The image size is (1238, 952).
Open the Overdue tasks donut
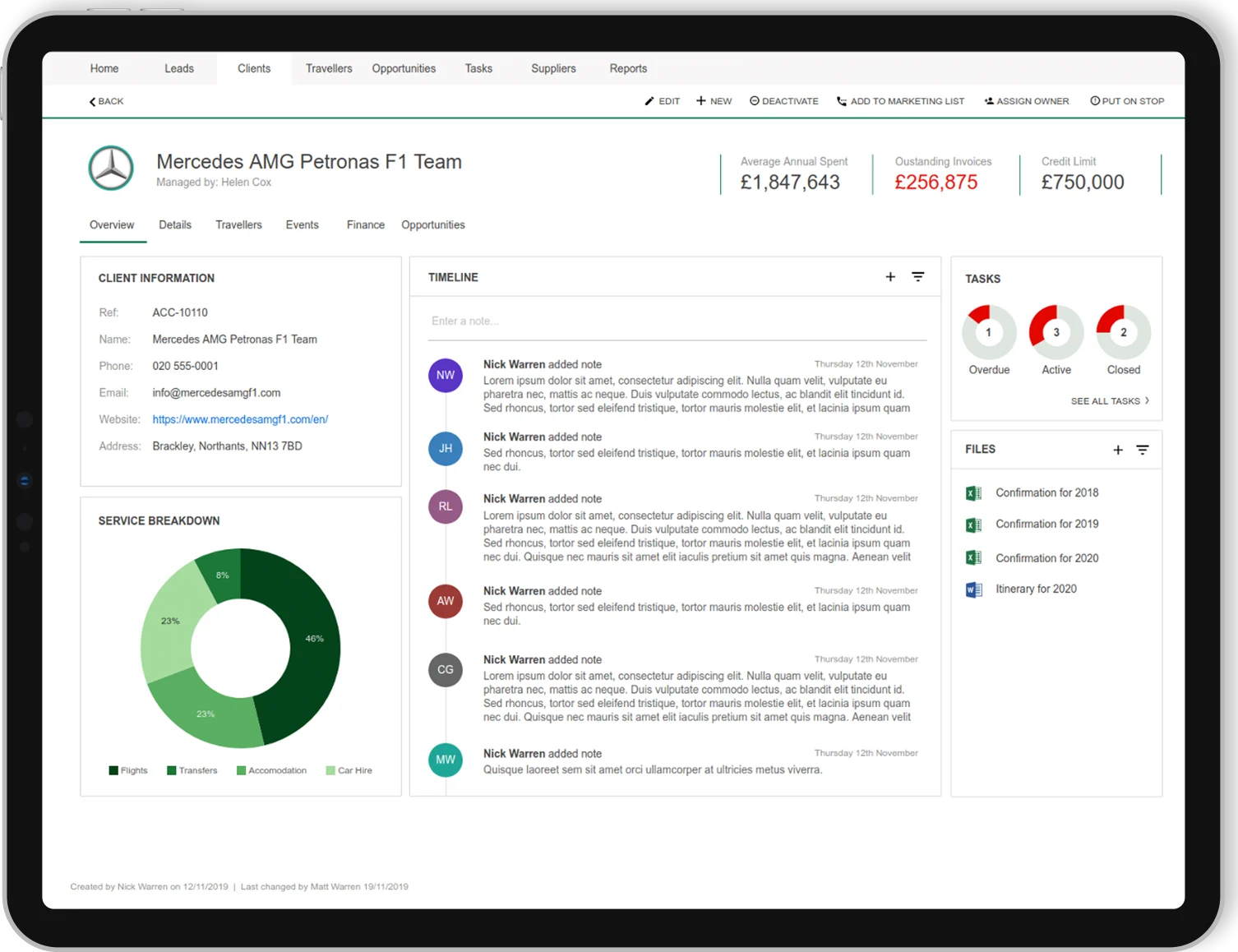[989, 332]
